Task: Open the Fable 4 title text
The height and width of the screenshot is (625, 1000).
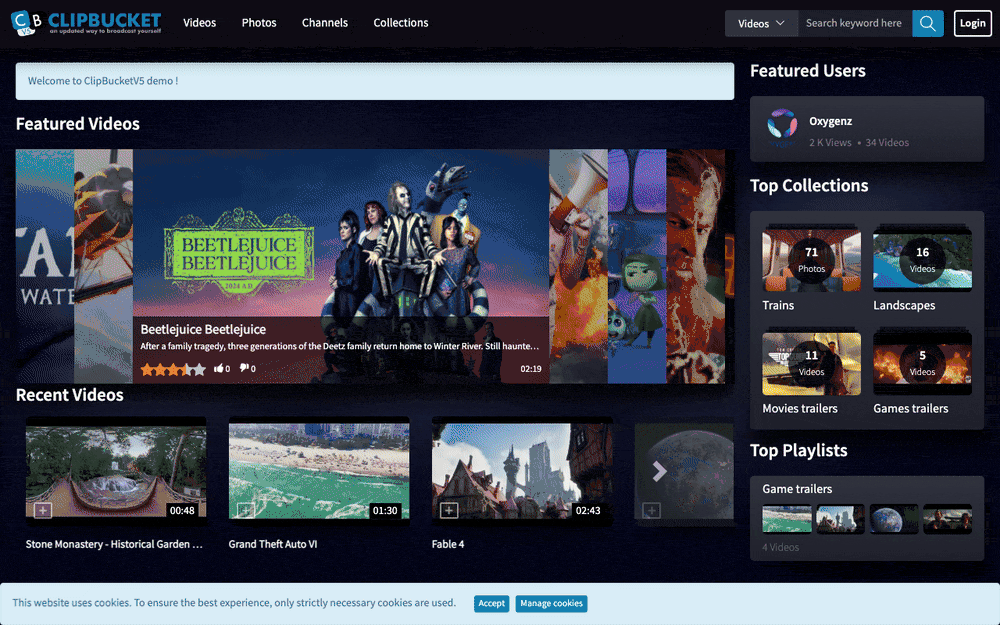Action: [448, 544]
